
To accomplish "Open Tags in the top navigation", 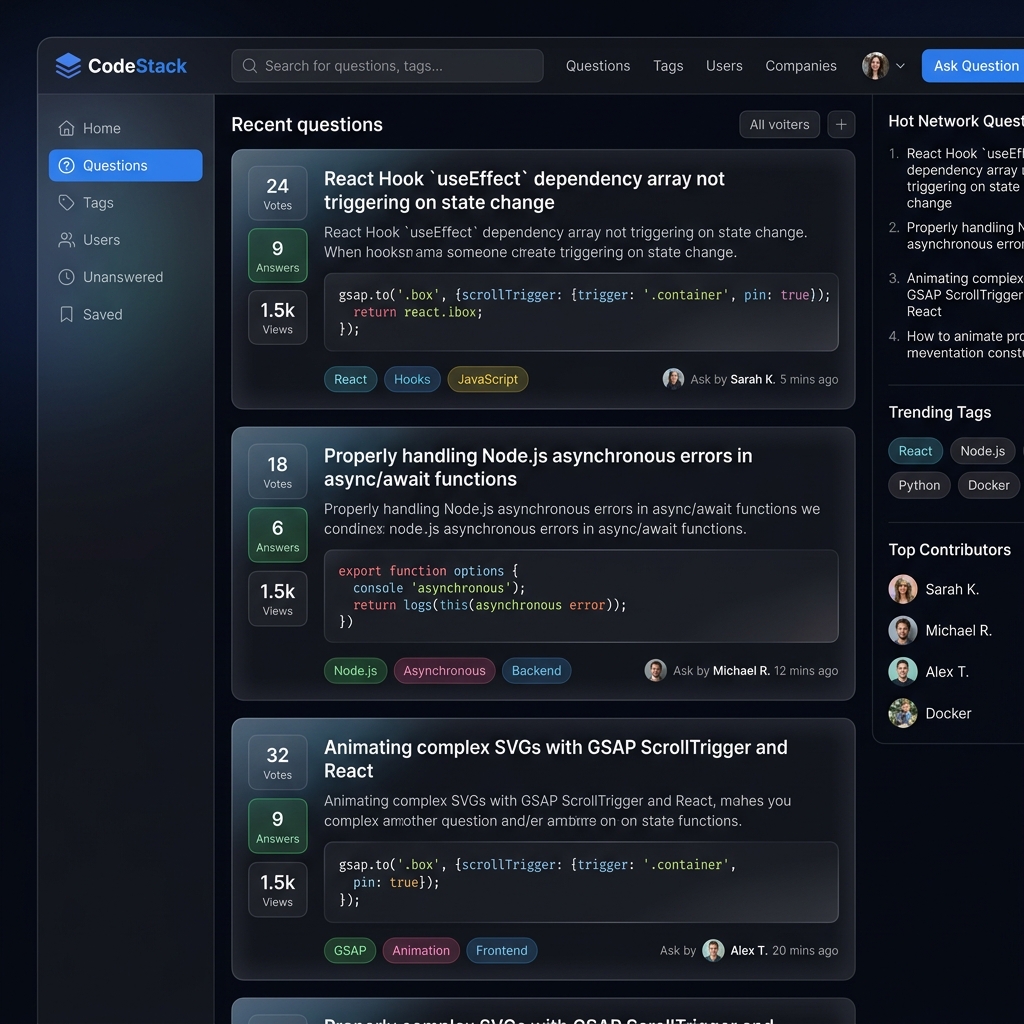I will click(668, 66).
